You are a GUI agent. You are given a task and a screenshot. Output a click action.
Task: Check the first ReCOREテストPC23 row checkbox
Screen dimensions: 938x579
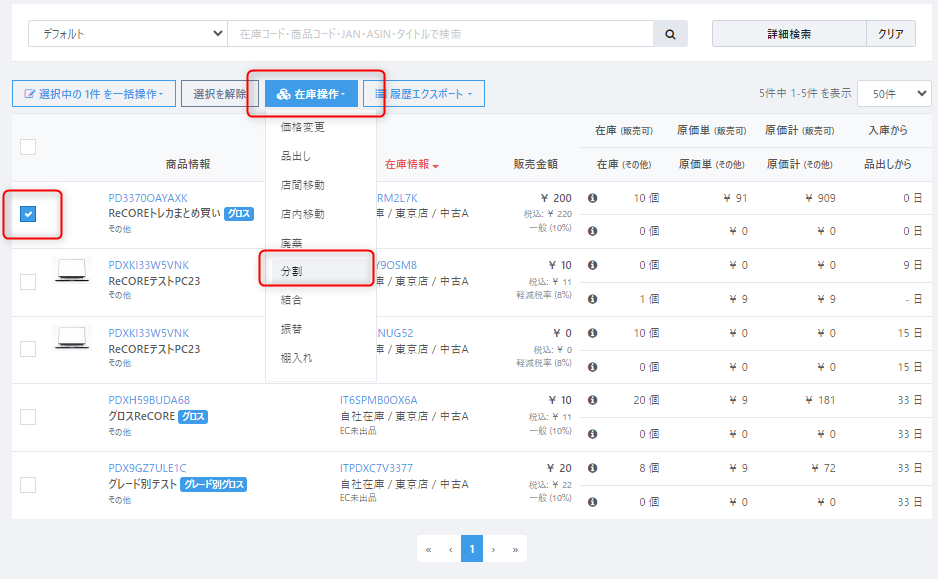pyautogui.click(x=28, y=281)
